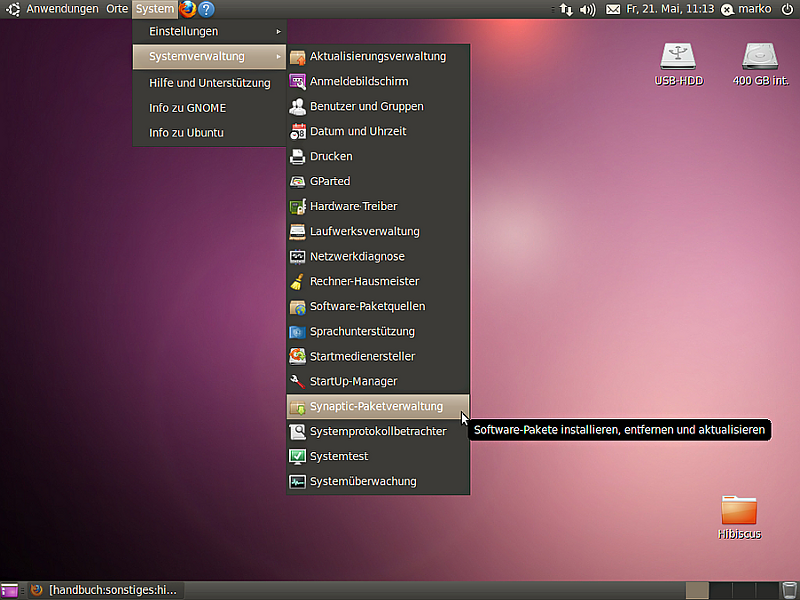800x600 pixels.
Task: Click the Sprachunterstützung flag icon
Action: (x=297, y=332)
